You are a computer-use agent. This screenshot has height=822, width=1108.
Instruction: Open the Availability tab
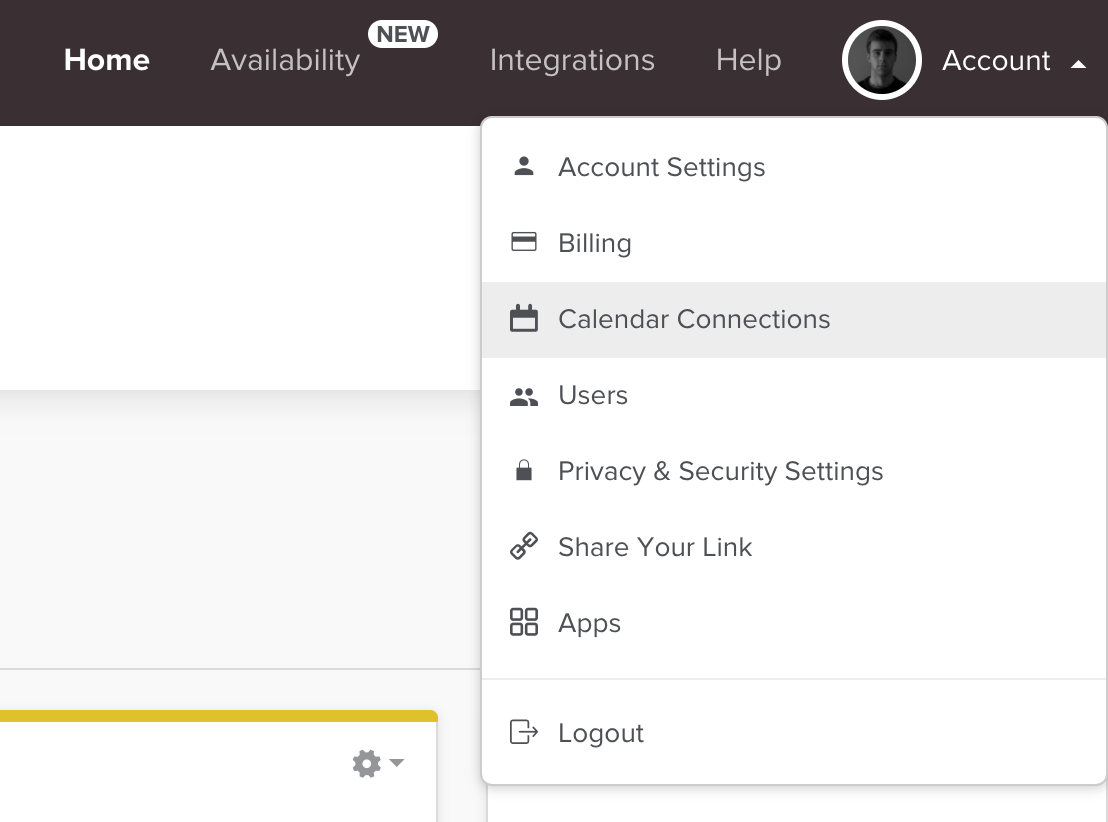[285, 61]
